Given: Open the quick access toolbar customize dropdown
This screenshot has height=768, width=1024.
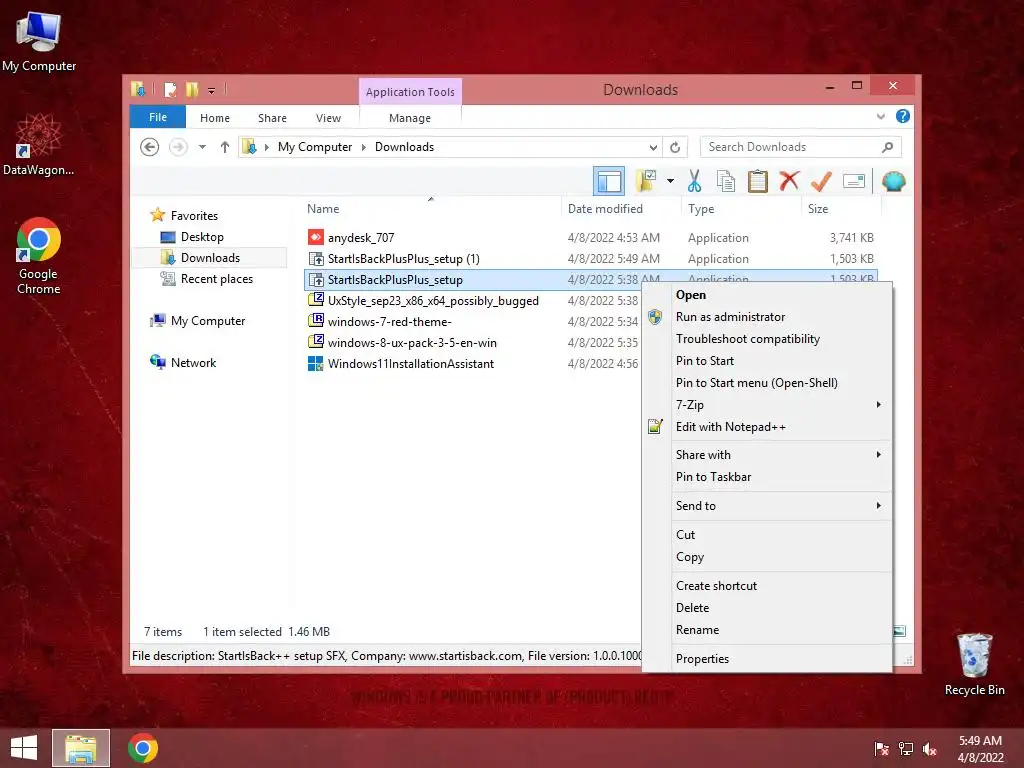Looking at the screenshot, I should [x=212, y=91].
